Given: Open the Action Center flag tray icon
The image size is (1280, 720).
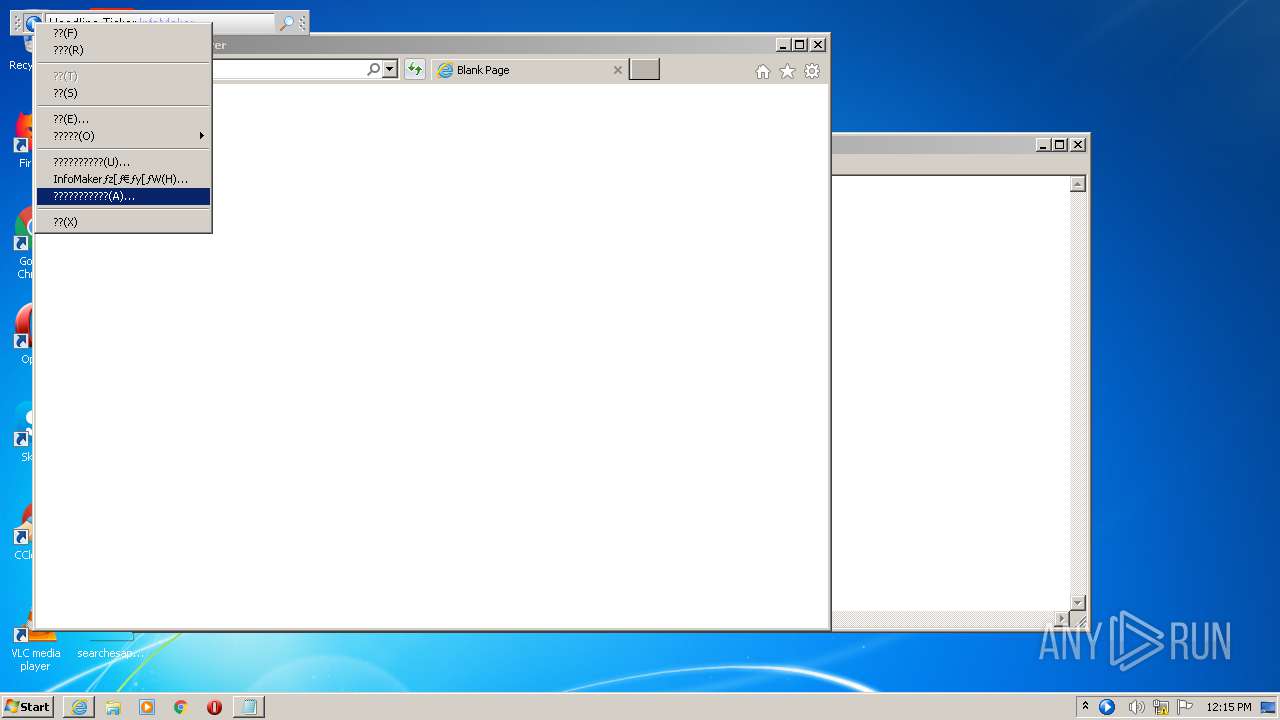Looking at the screenshot, I should tap(1185, 707).
